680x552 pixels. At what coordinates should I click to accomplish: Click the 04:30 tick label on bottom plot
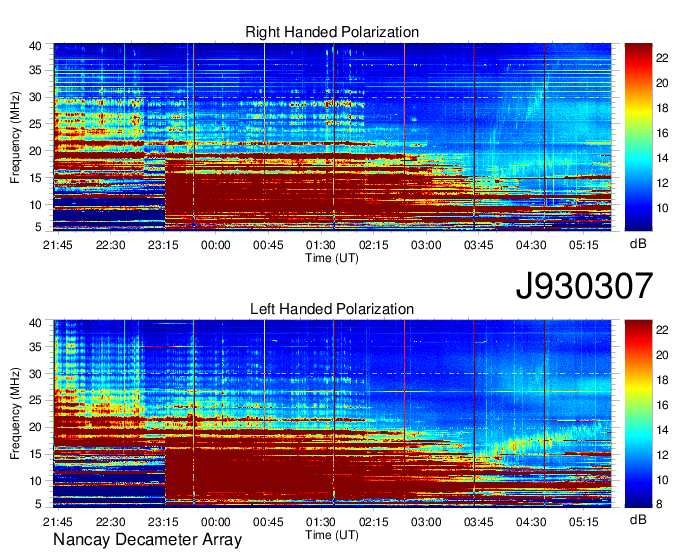click(x=531, y=522)
